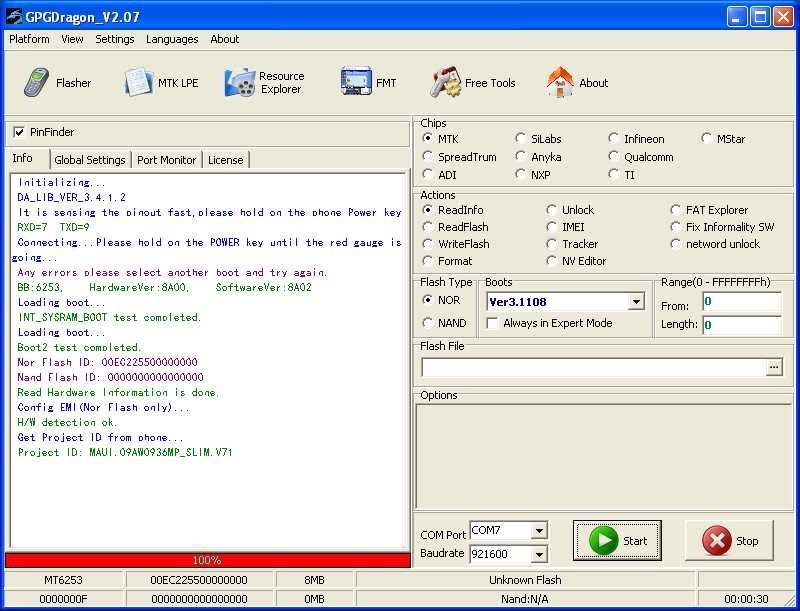This screenshot has width=800, height=611.
Task: Select netword unlock action
Action: pyautogui.click(x=676, y=244)
